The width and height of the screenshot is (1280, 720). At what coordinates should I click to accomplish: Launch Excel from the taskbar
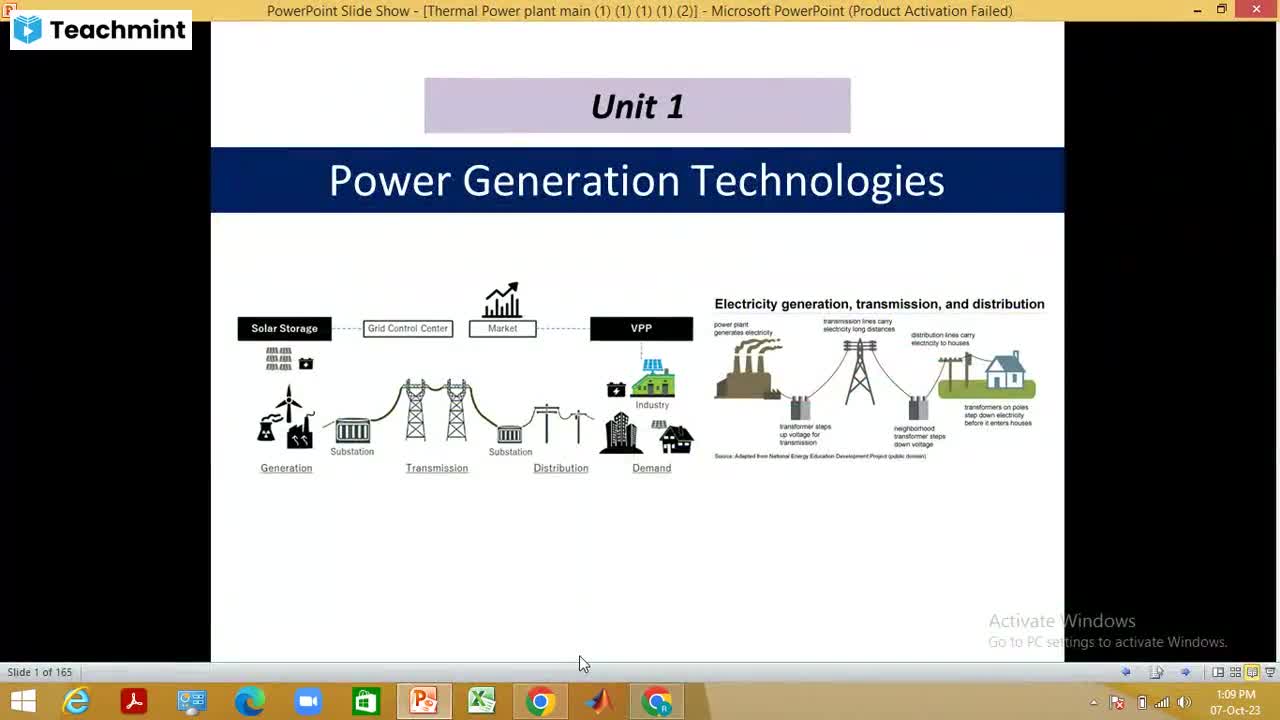point(482,702)
